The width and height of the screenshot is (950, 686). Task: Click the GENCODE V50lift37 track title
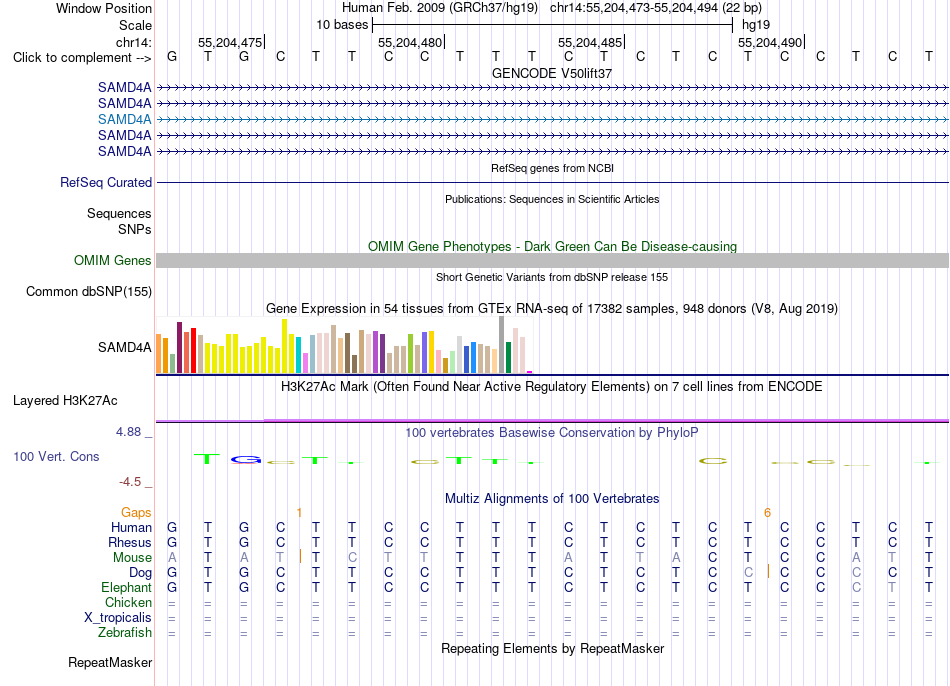[x=552, y=73]
